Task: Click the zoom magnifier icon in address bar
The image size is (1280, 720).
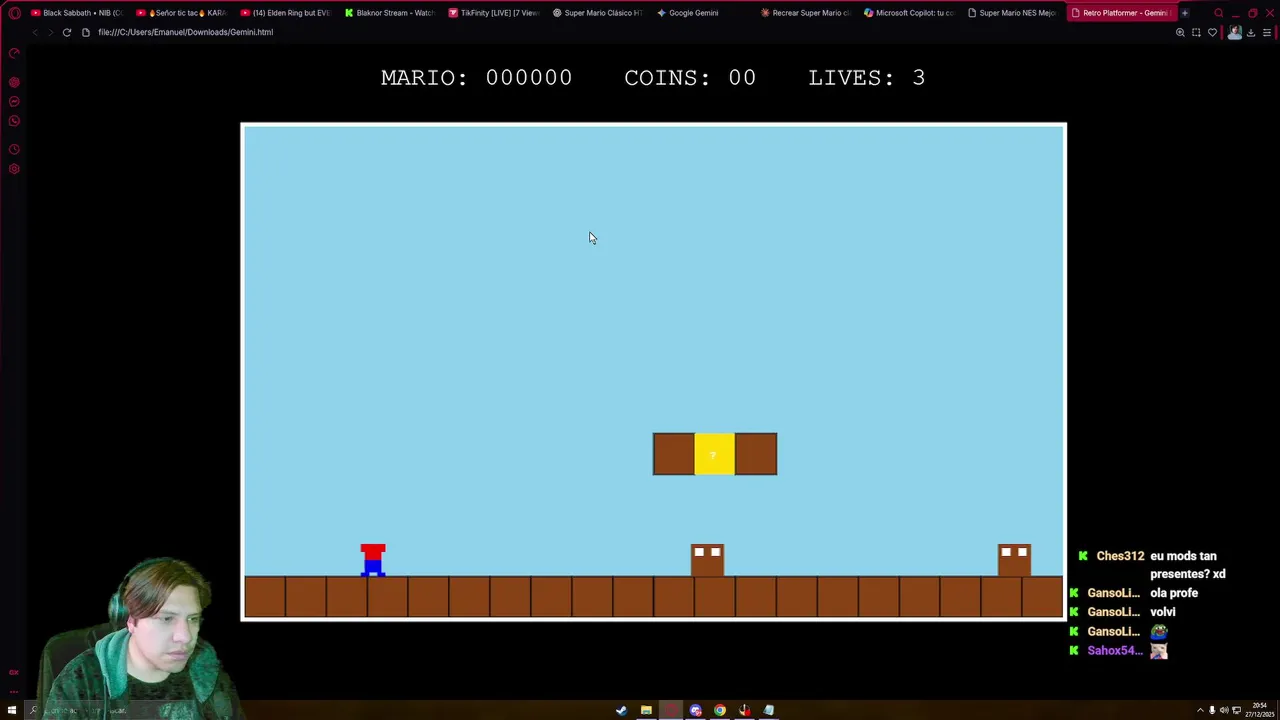Action: pyautogui.click(x=1180, y=32)
